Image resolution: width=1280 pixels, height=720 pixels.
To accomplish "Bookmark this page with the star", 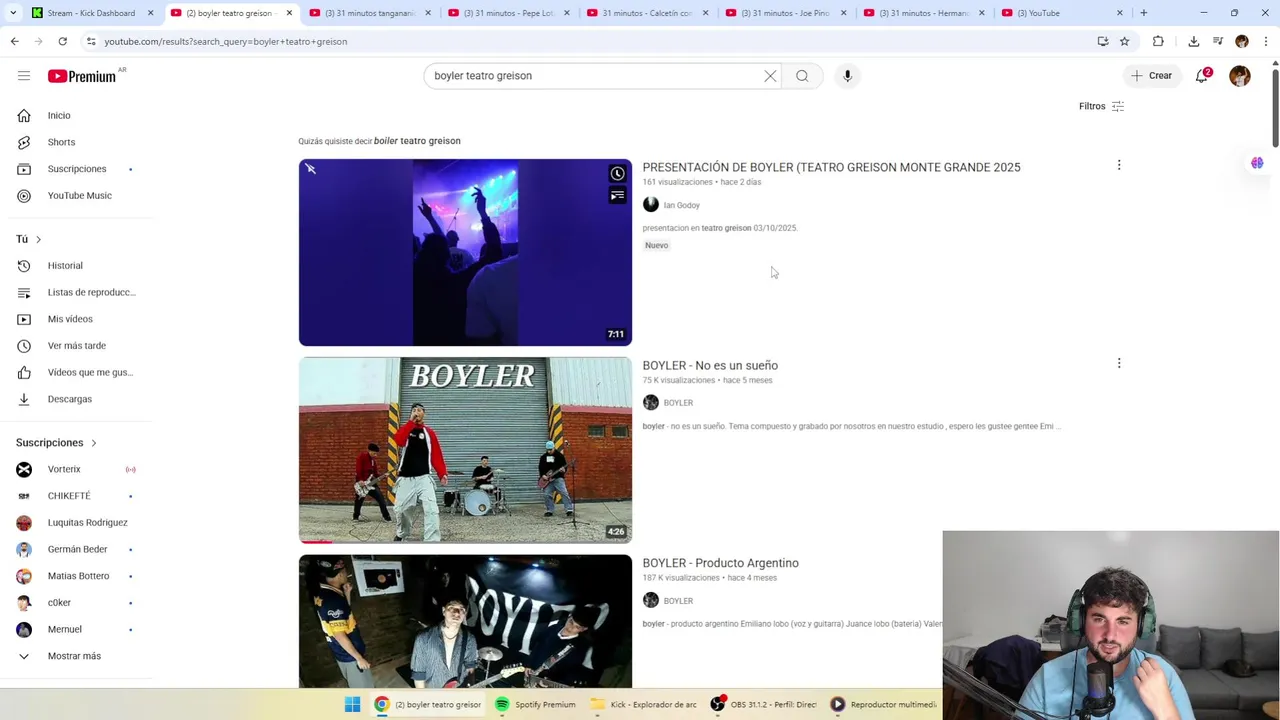I will [1124, 41].
